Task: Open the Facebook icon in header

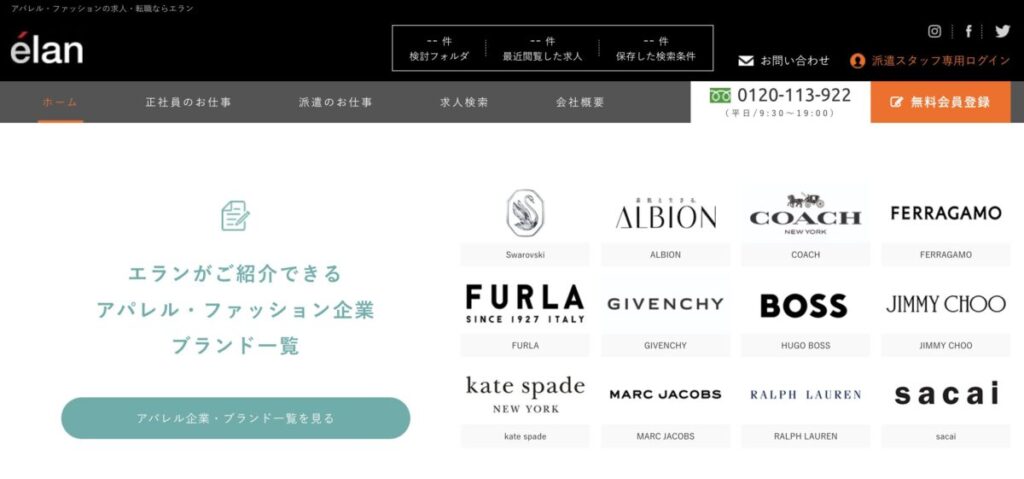Action: tap(968, 31)
